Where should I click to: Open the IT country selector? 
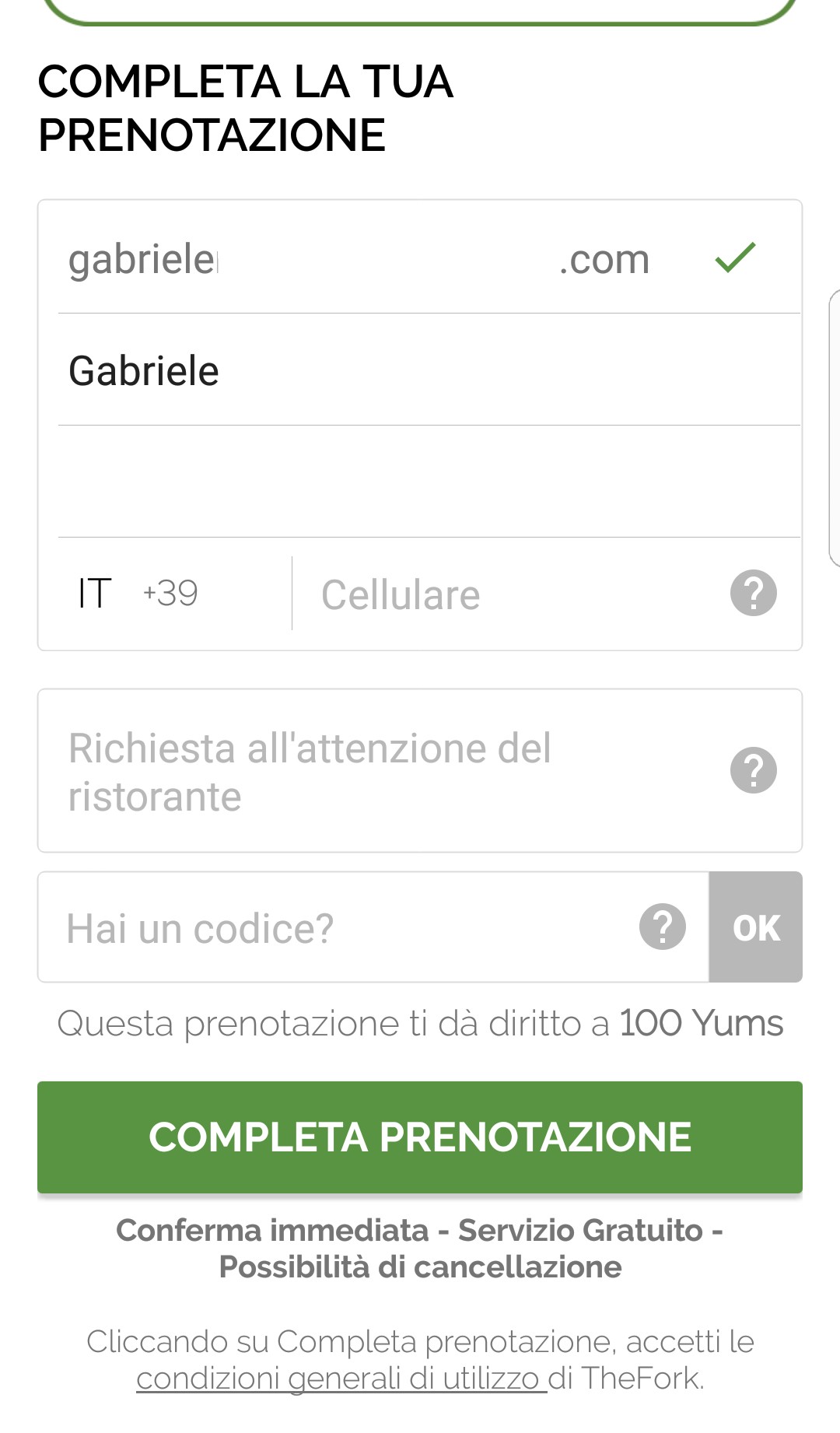[x=95, y=594]
